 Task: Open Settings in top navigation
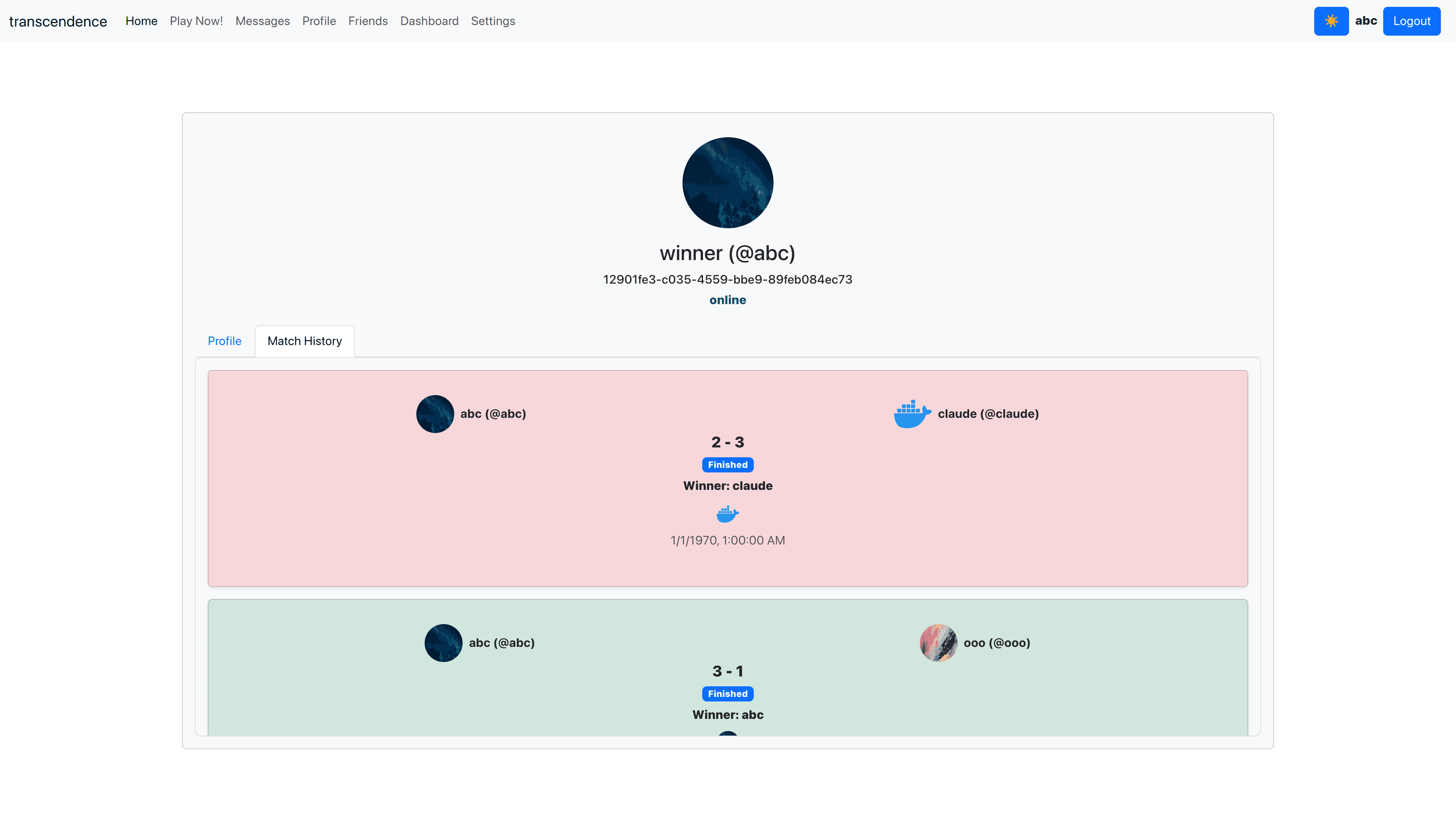[493, 21]
